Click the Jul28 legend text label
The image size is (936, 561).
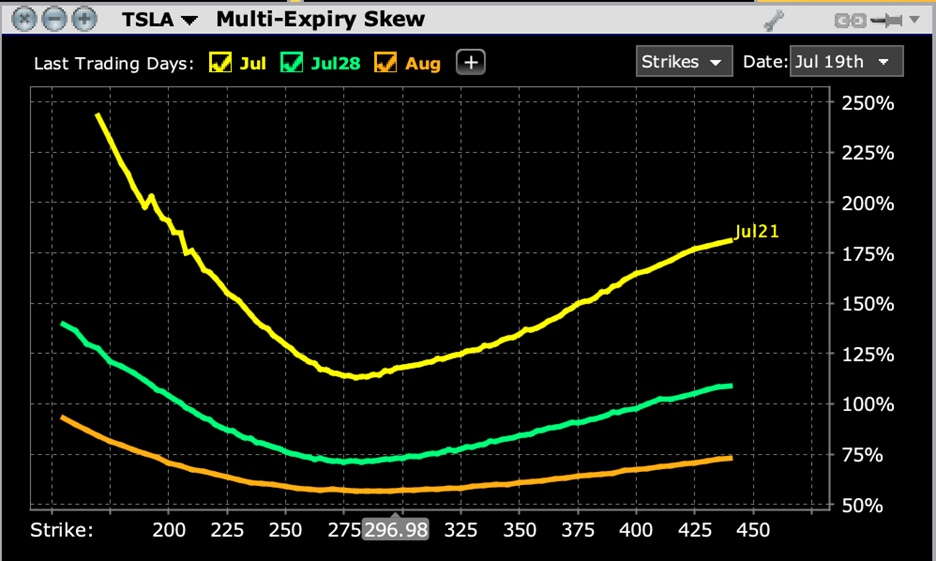click(x=335, y=63)
